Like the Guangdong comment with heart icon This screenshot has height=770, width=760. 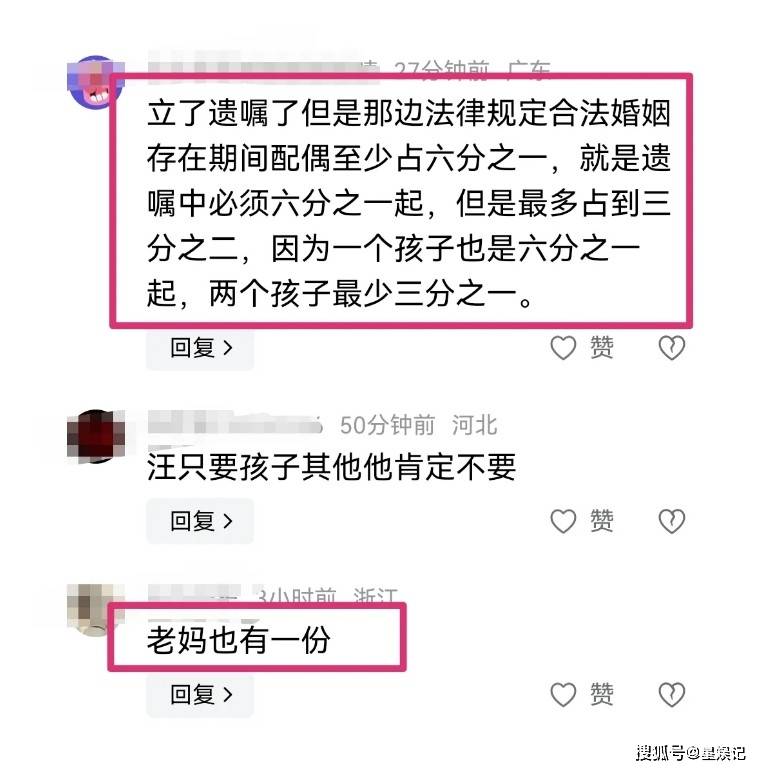pos(563,348)
